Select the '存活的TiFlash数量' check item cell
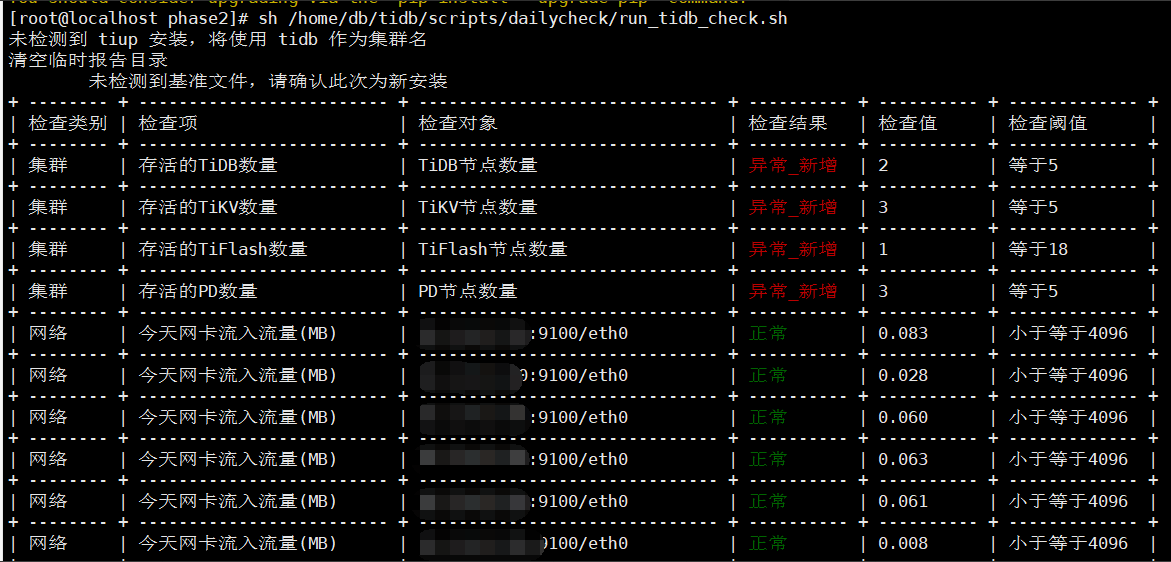The width and height of the screenshot is (1171, 562). click(223, 249)
